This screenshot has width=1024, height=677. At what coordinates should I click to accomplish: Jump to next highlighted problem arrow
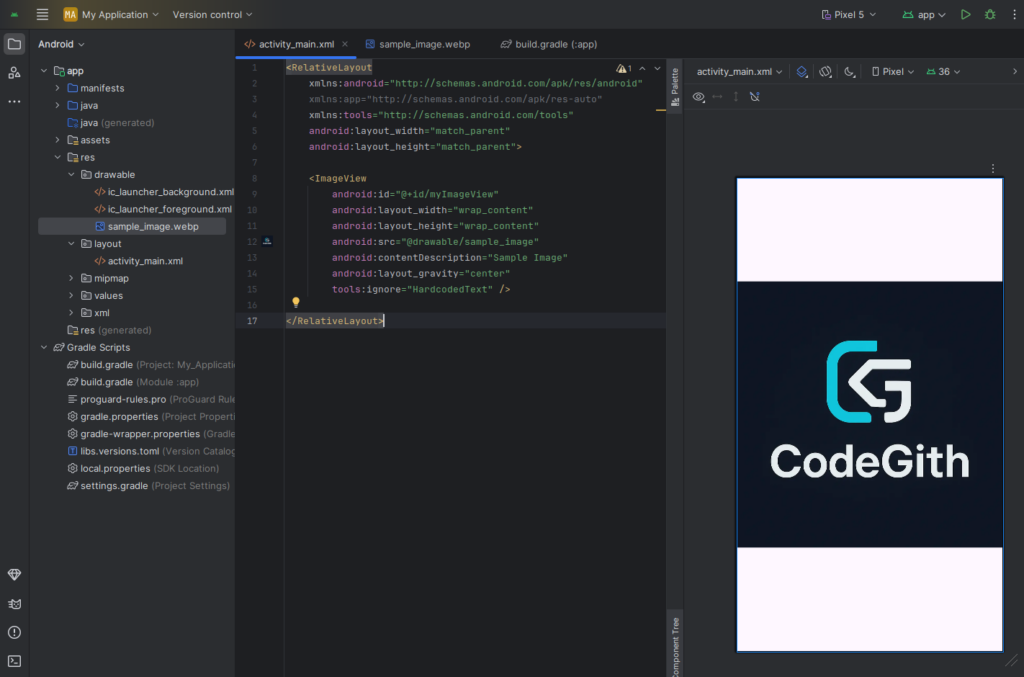point(658,68)
